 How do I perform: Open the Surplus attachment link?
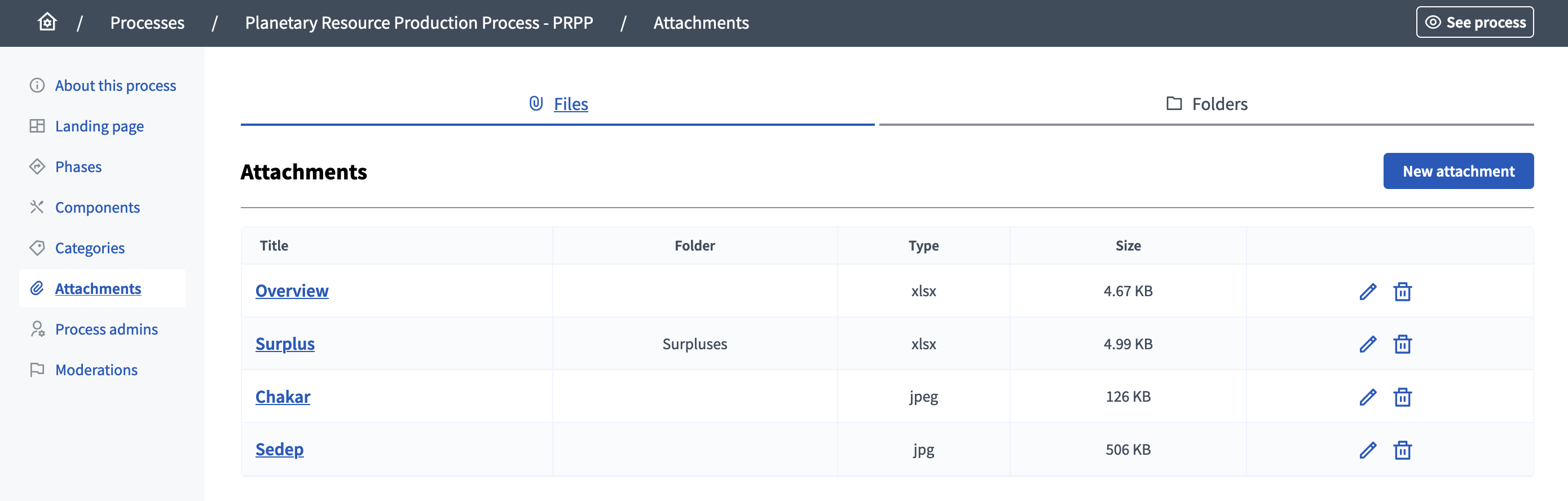(x=285, y=344)
